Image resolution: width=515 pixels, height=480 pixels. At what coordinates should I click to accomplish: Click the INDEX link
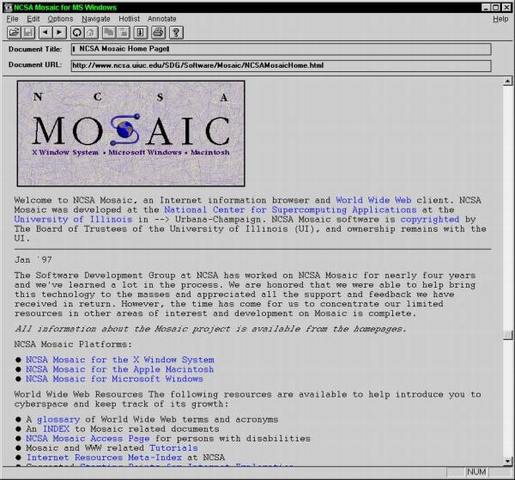tap(56, 429)
